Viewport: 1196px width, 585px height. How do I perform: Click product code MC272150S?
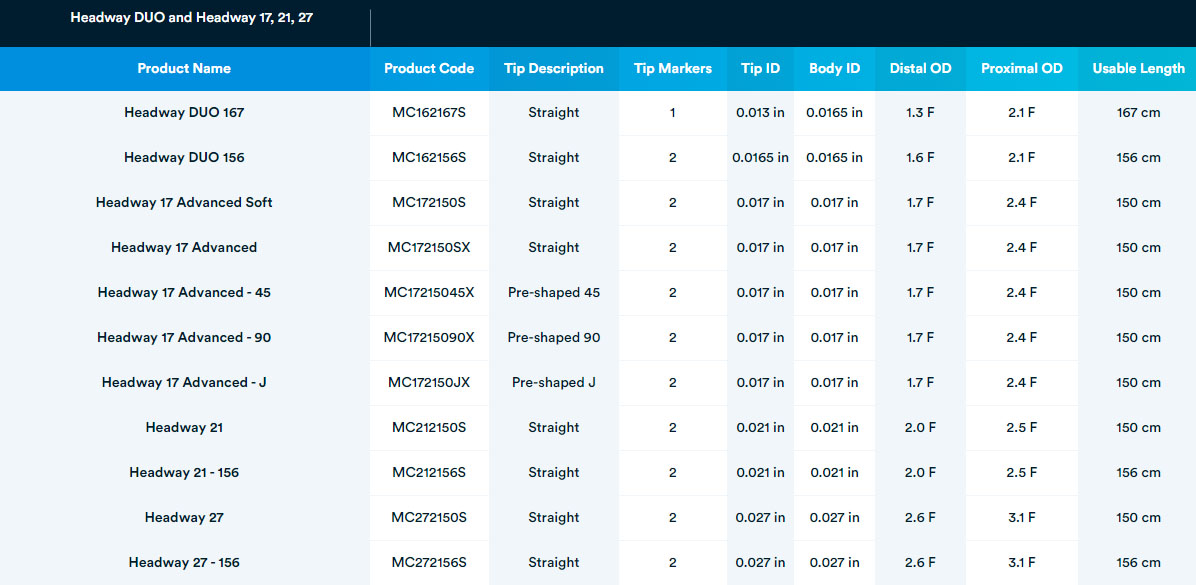click(429, 518)
